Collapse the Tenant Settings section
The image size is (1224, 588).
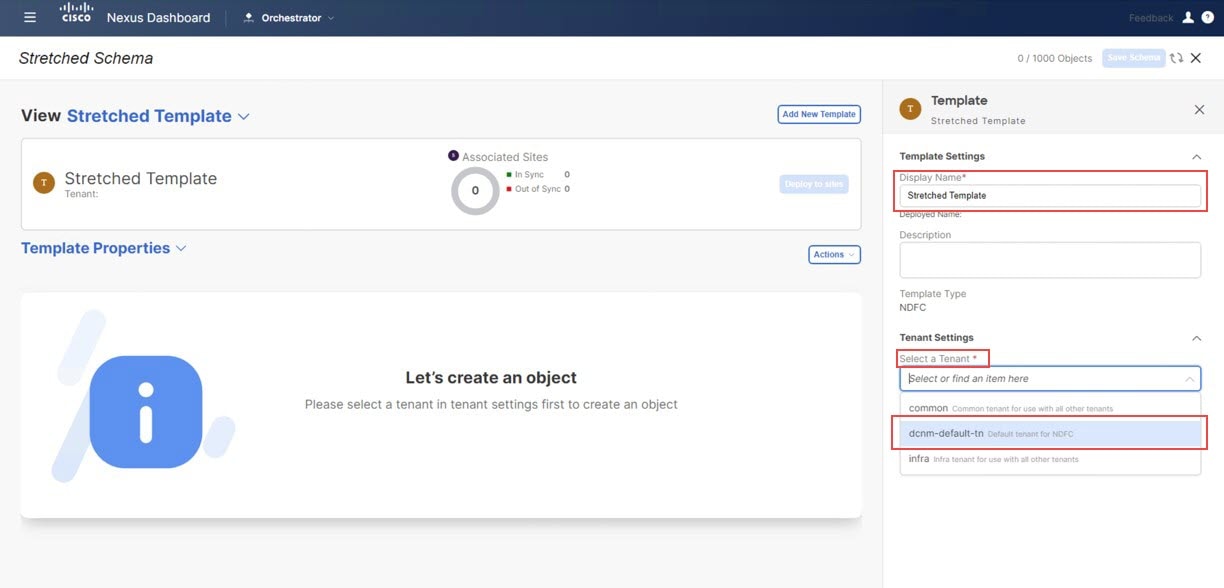point(1196,338)
